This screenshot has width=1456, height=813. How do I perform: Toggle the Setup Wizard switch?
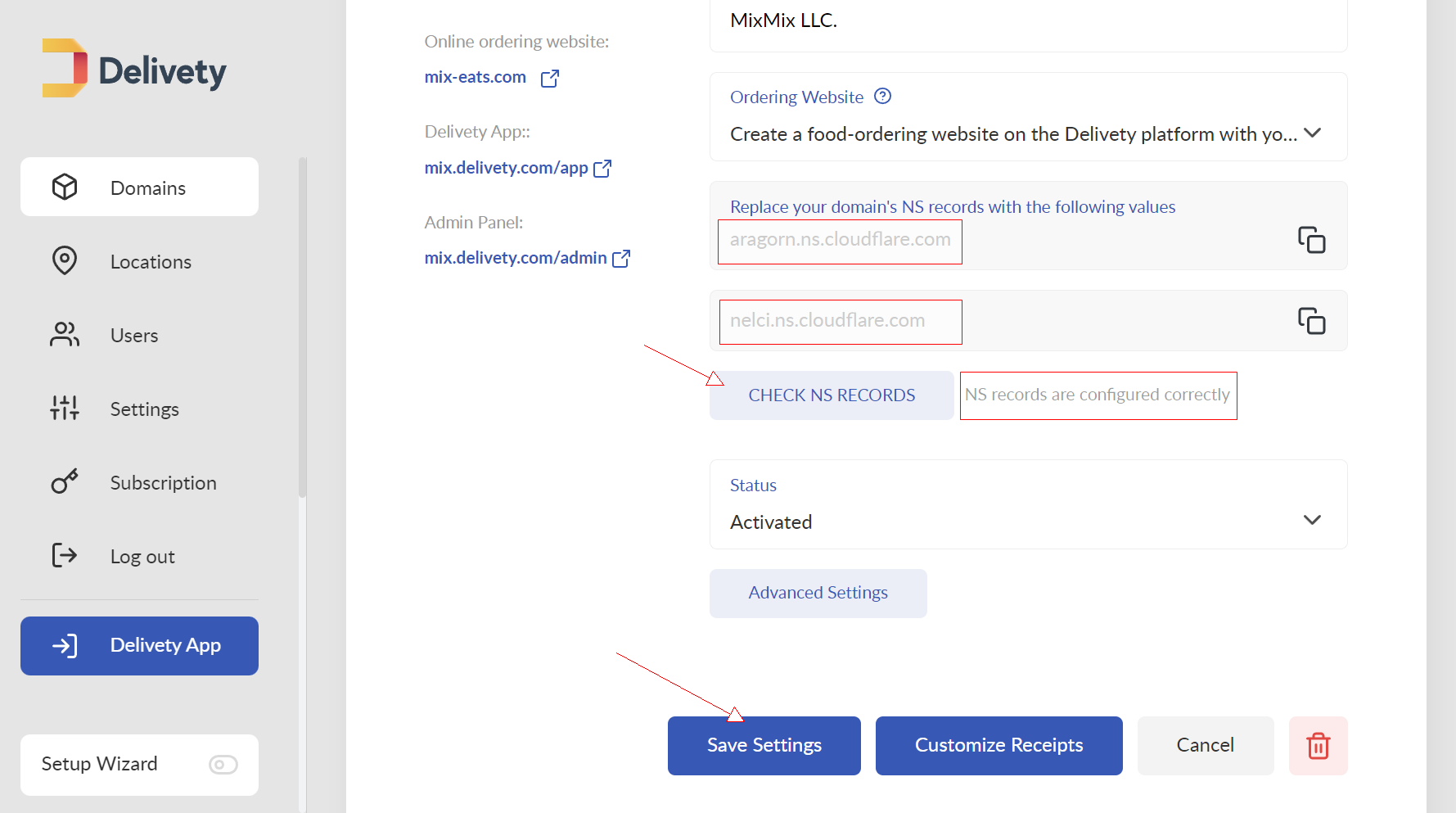coord(223,765)
